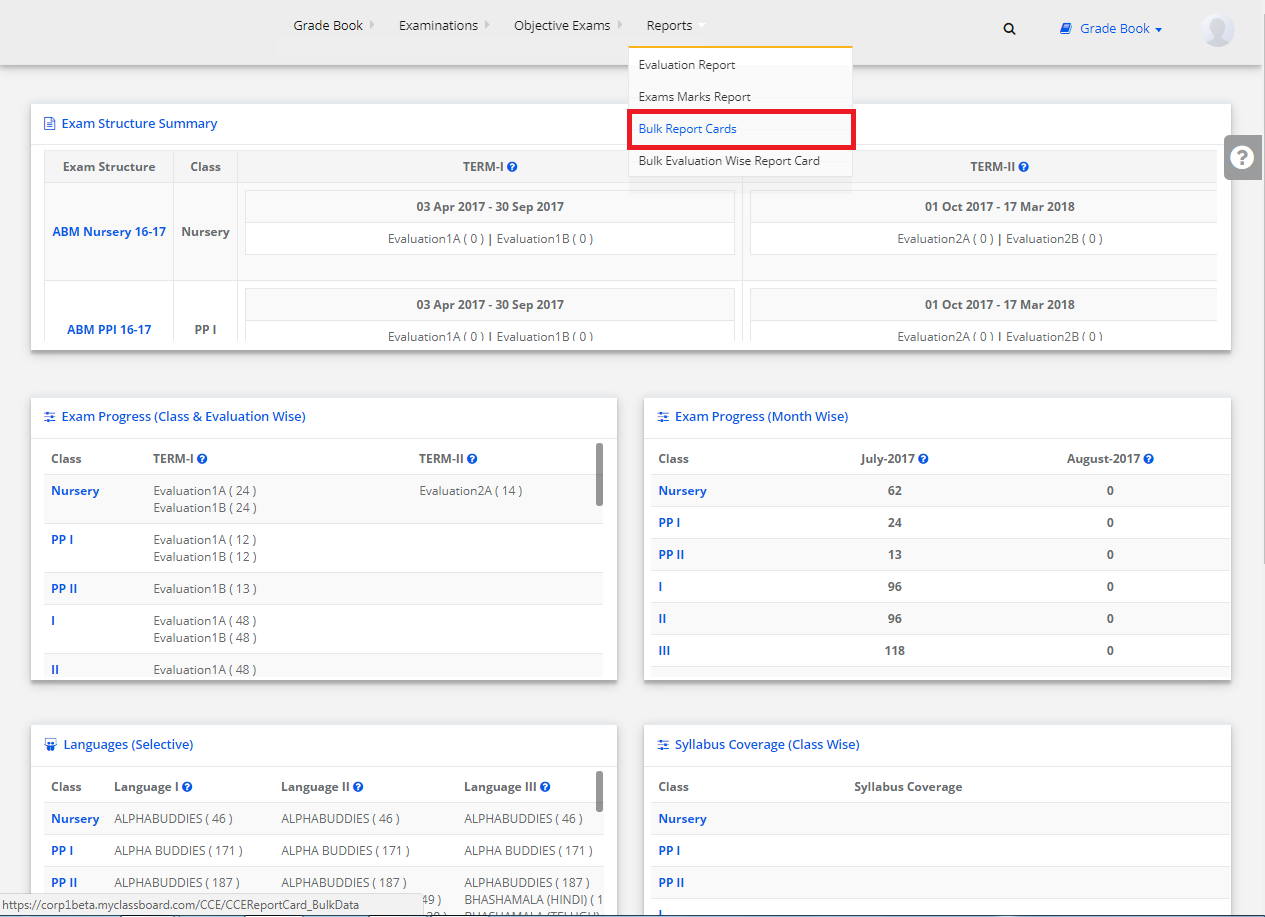Click Evaluation2A ( 14 ) for Nursery
This screenshot has width=1265, height=917.
coord(470,491)
